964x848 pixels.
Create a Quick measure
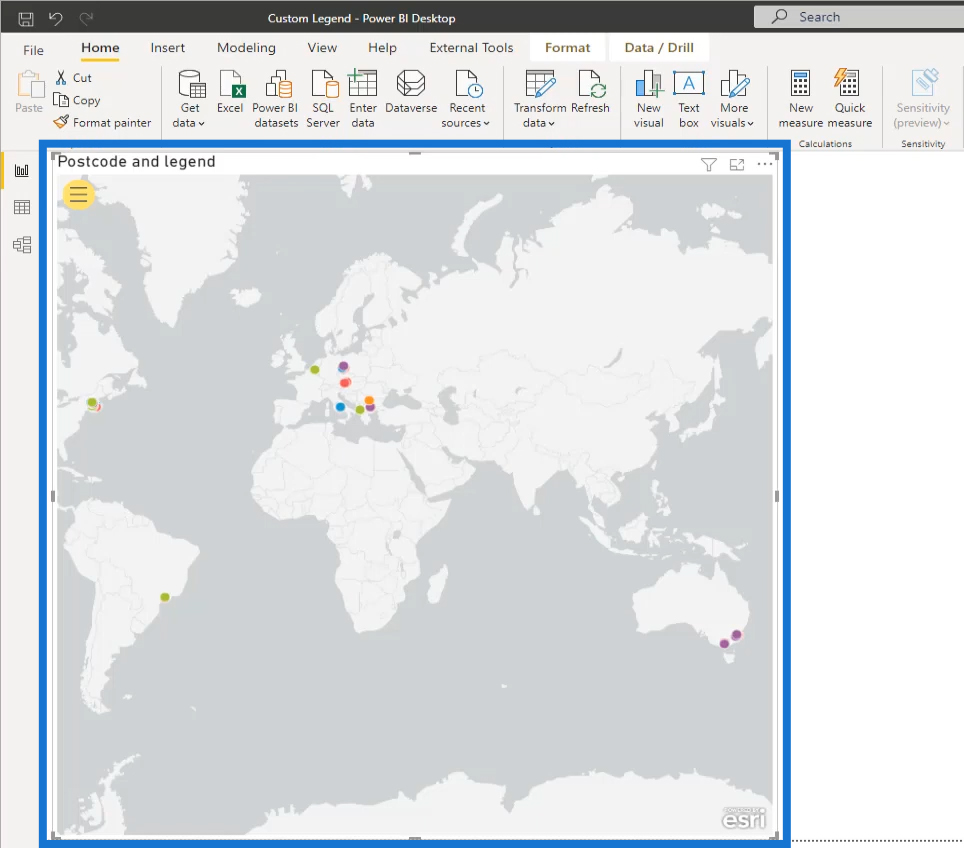click(850, 99)
